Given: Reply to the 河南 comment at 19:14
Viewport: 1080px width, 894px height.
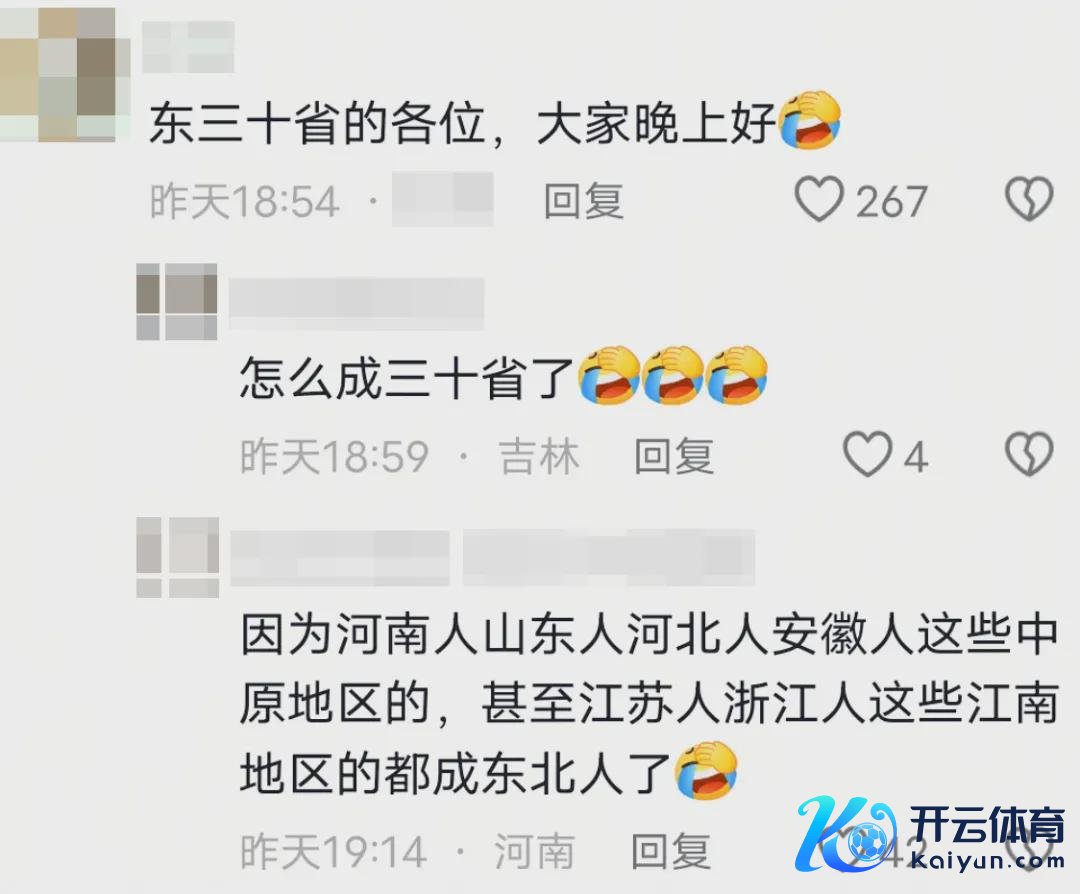Looking at the screenshot, I should [671, 851].
